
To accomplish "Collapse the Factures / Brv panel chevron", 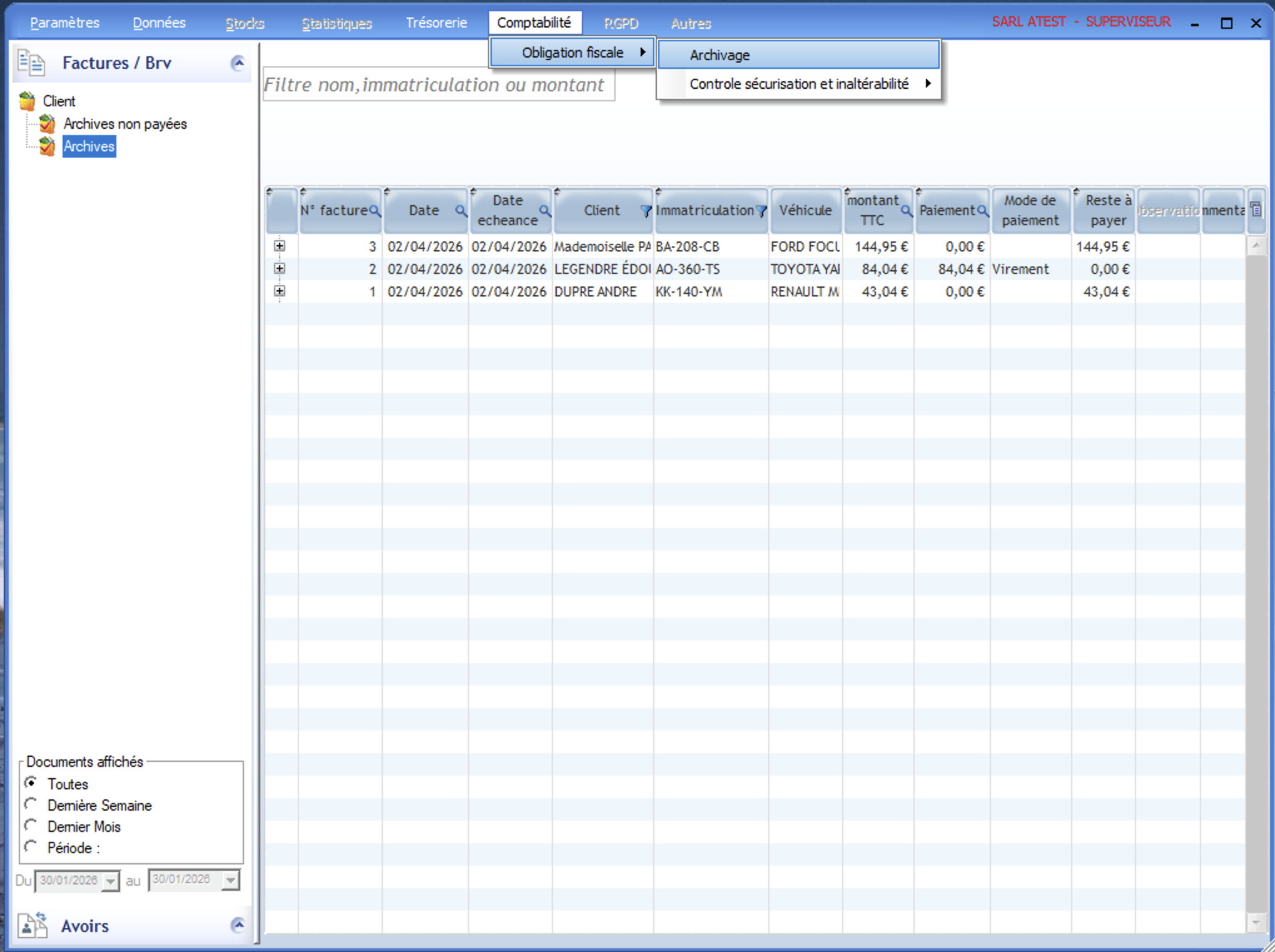I will click(x=238, y=63).
